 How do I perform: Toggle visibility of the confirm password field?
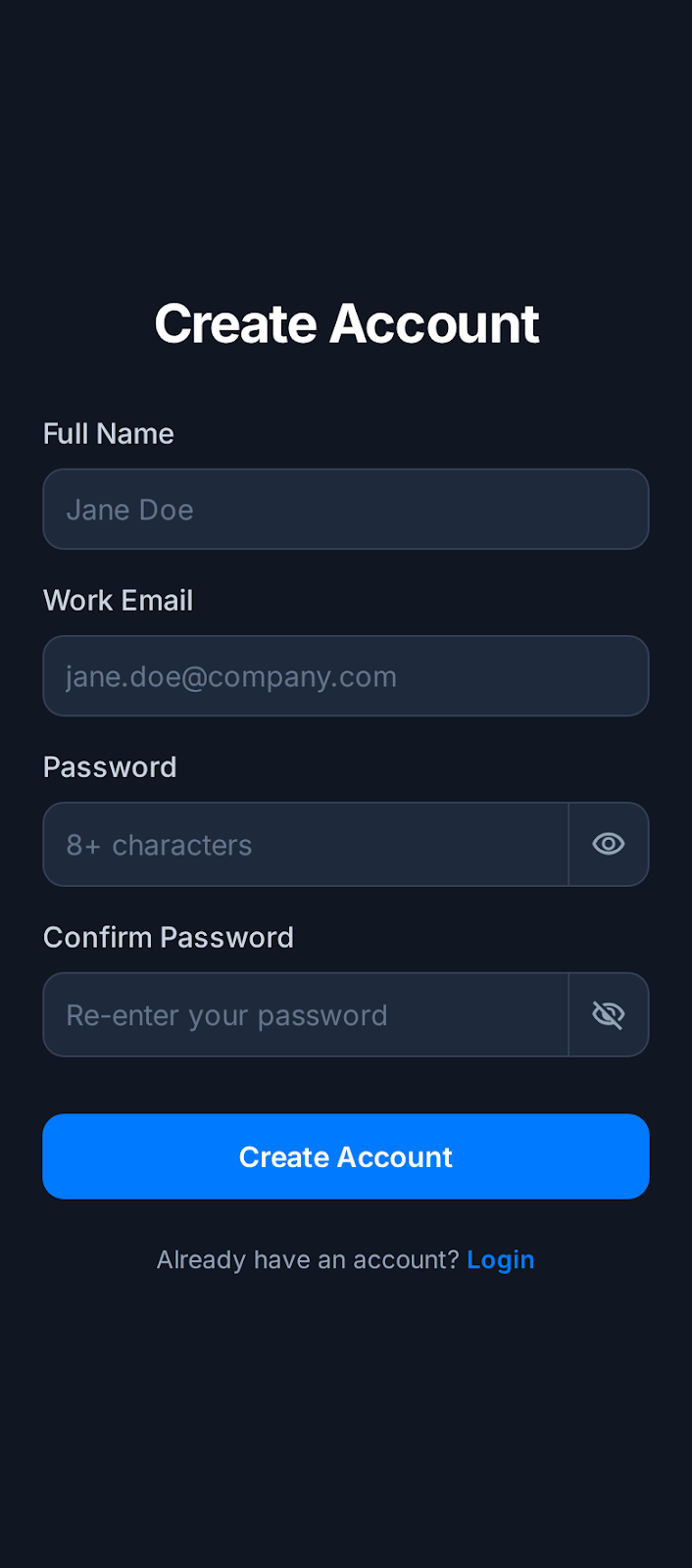(x=608, y=1014)
